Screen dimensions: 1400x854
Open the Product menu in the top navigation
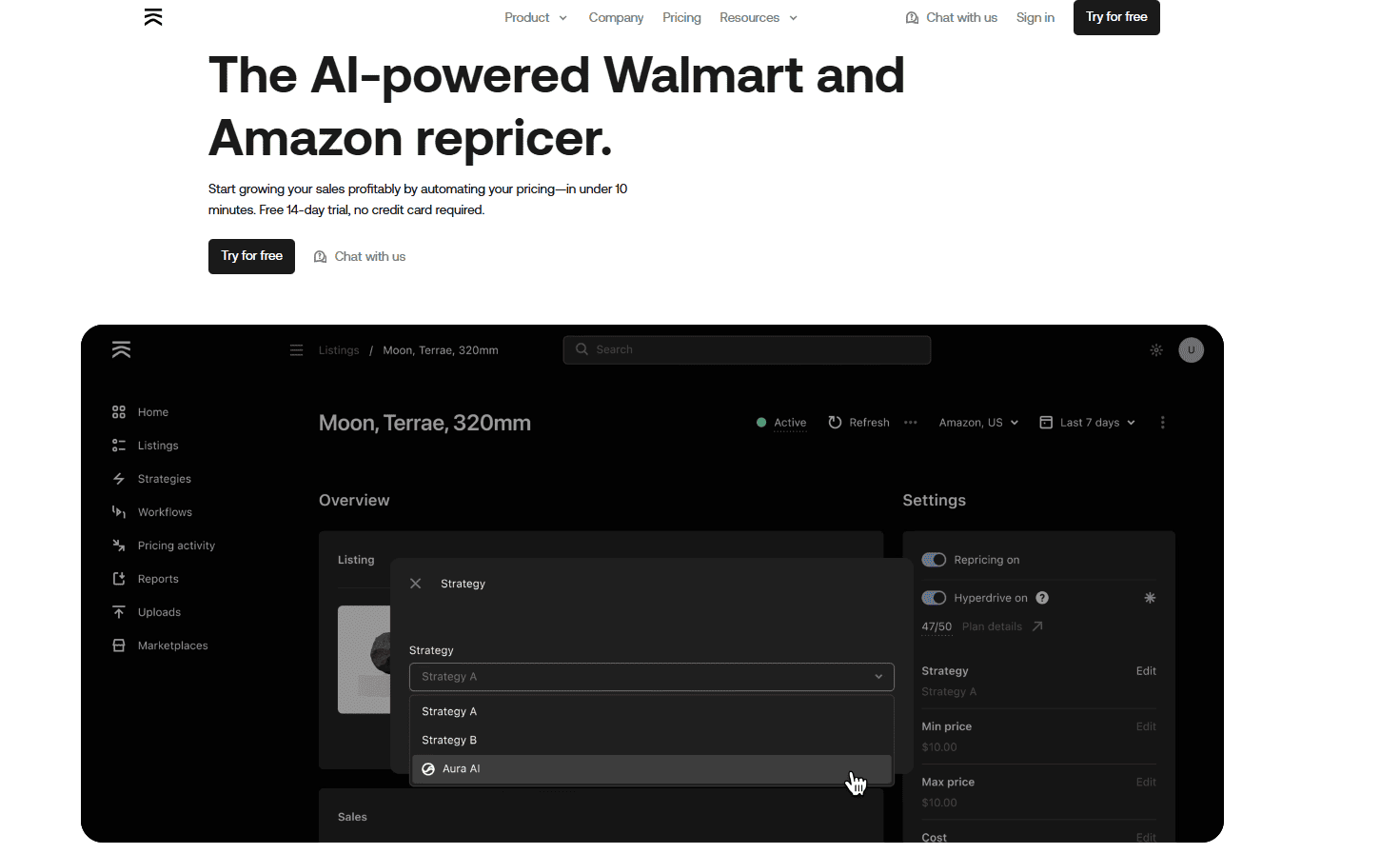(535, 17)
